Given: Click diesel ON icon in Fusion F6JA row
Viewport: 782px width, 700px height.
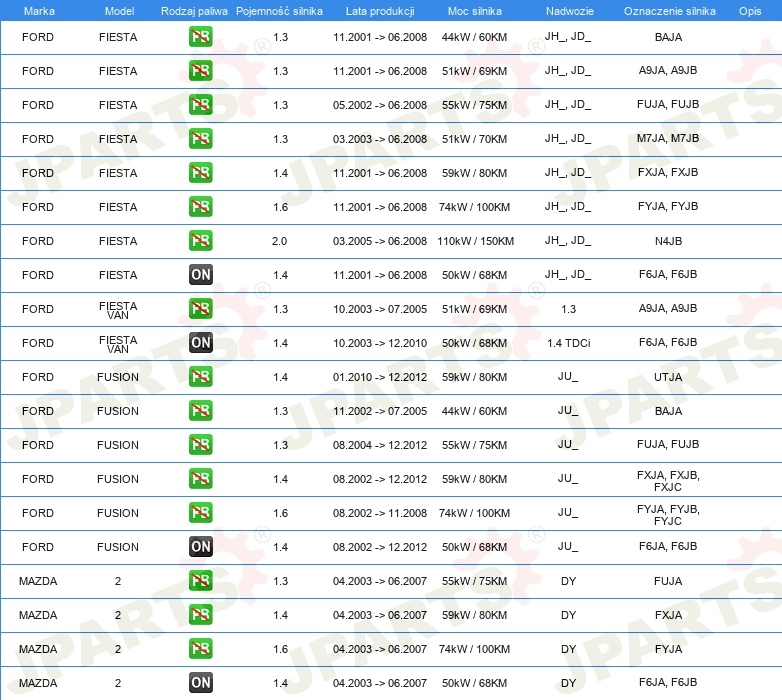Looking at the screenshot, I should coord(200,546).
